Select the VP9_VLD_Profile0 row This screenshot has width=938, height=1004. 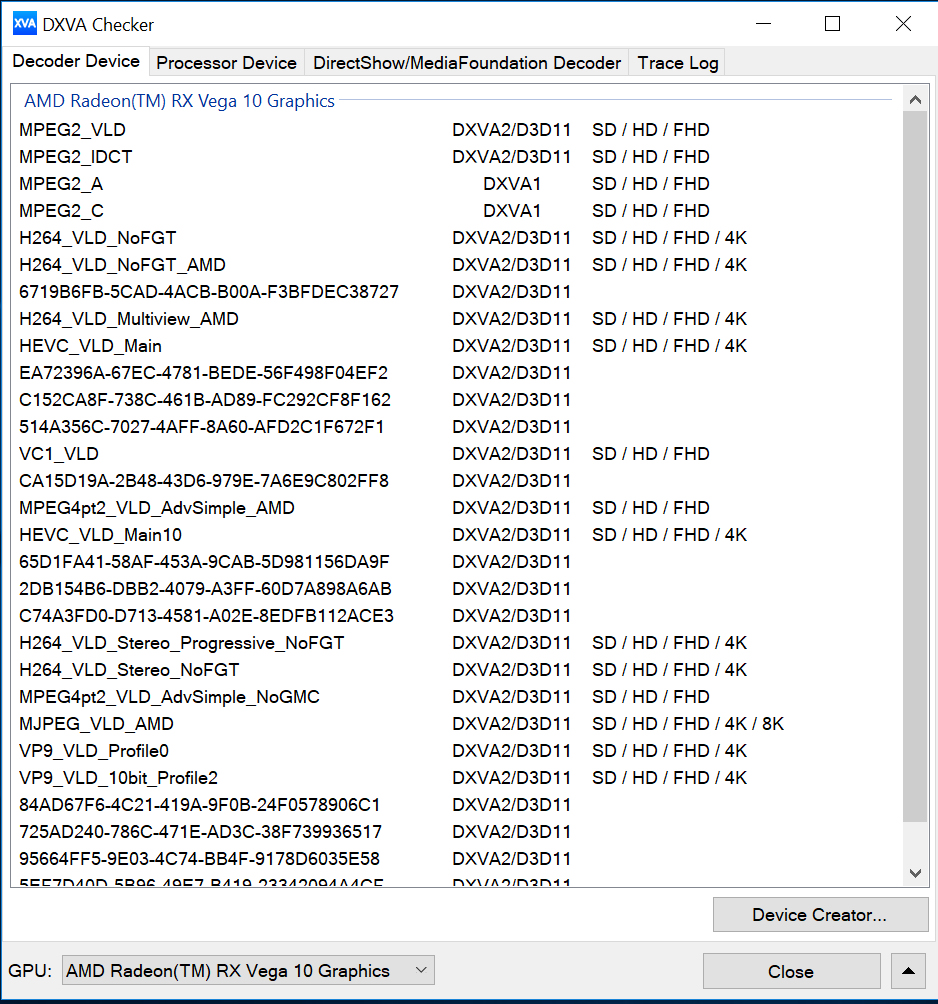pyautogui.click(x=455, y=750)
